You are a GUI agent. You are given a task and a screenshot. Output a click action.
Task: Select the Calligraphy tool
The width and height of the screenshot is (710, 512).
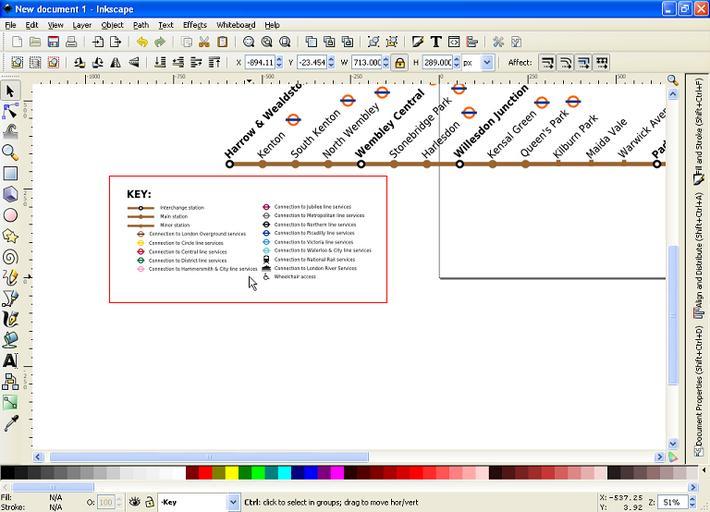[x=10, y=319]
